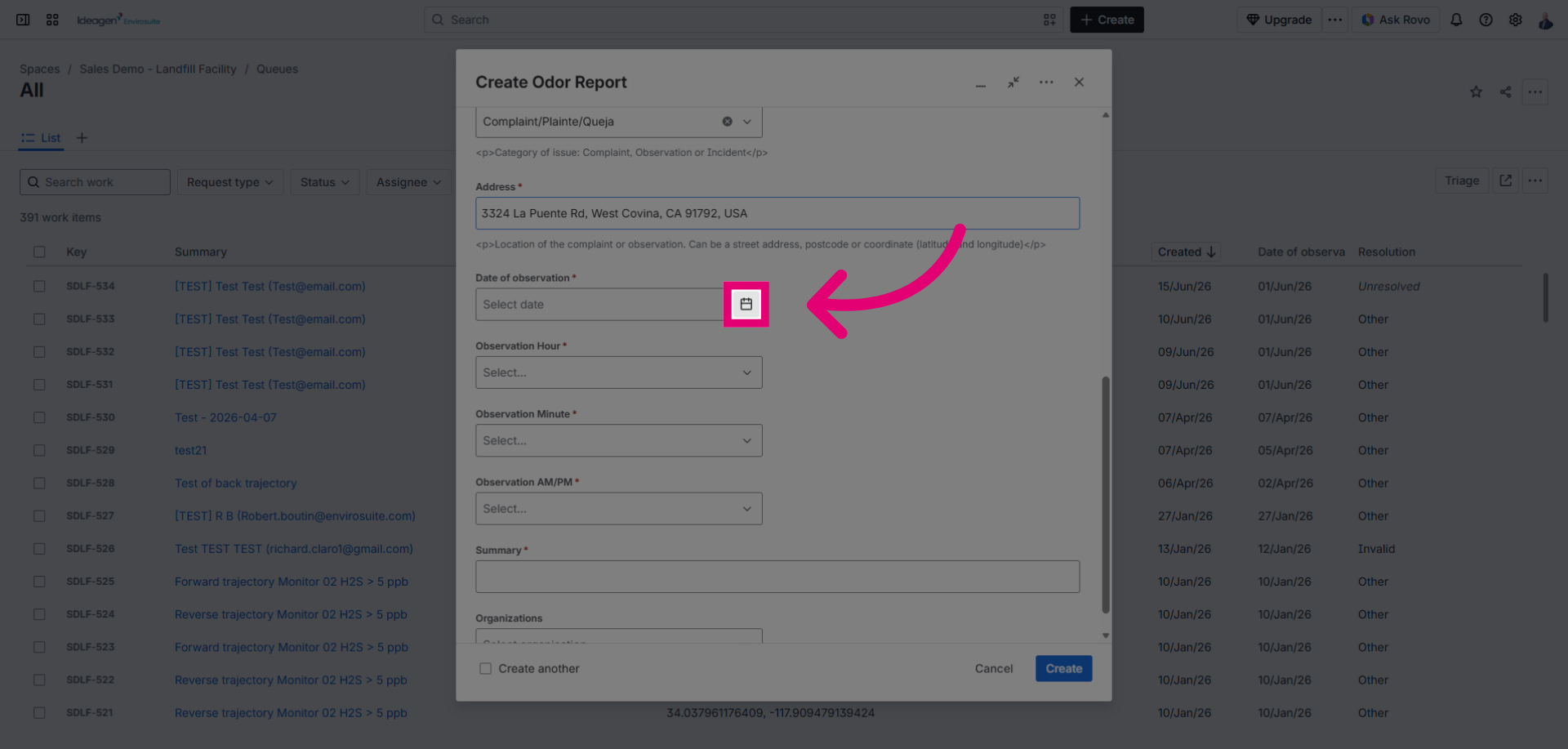Click the work items list scrollbar

[1545, 297]
